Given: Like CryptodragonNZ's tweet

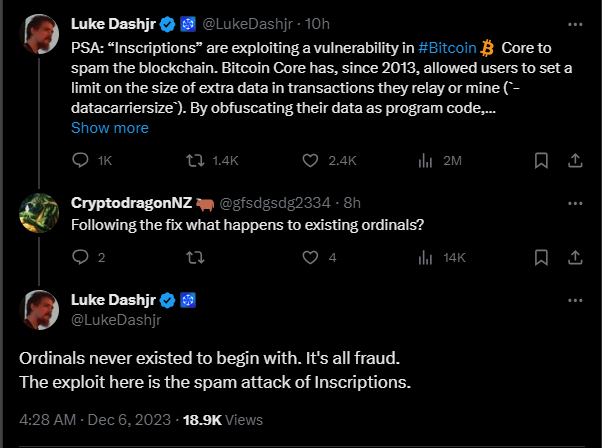Looking at the screenshot, I should click(x=311, y=257).
